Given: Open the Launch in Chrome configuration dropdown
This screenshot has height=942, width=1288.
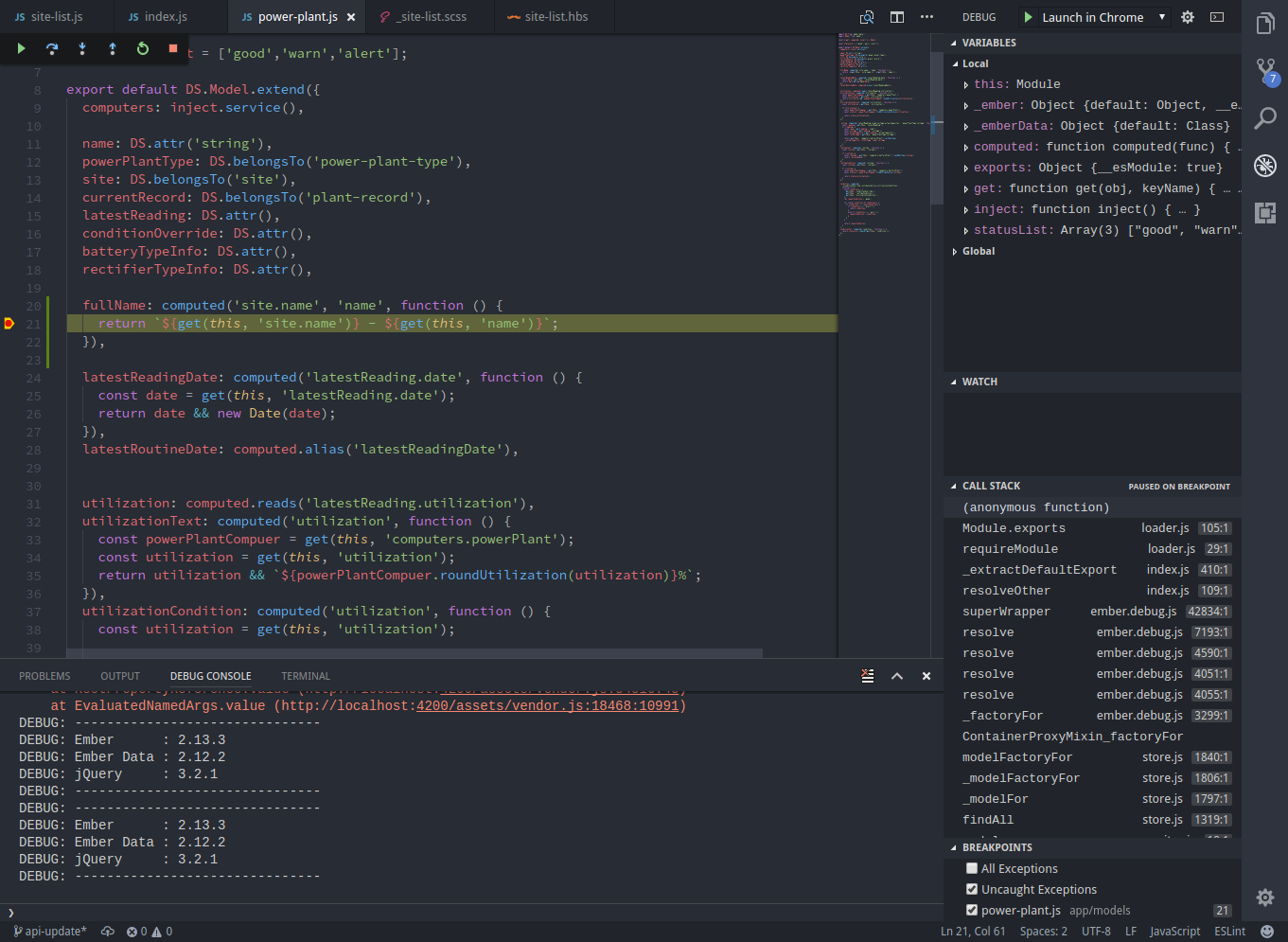Looking at the screenshot, I should point(1103,17).
